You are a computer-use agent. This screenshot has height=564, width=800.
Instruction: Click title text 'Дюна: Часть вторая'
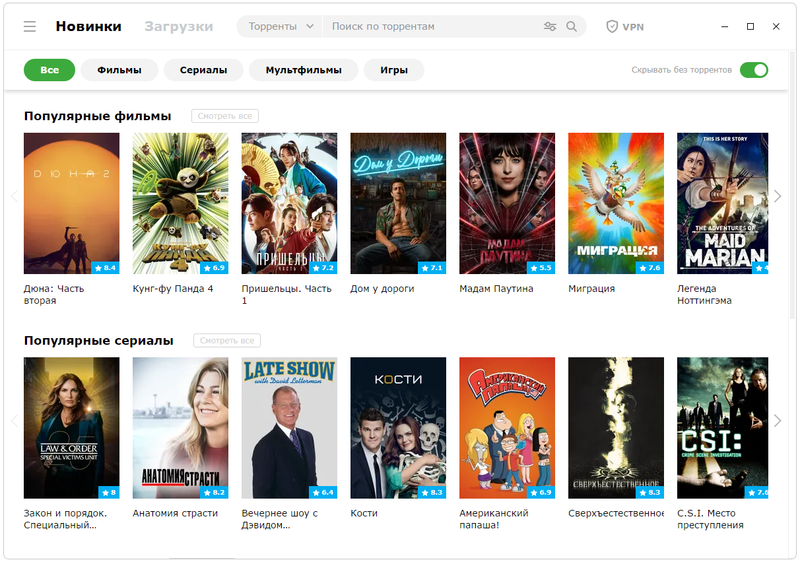click(x=54, y=295)
